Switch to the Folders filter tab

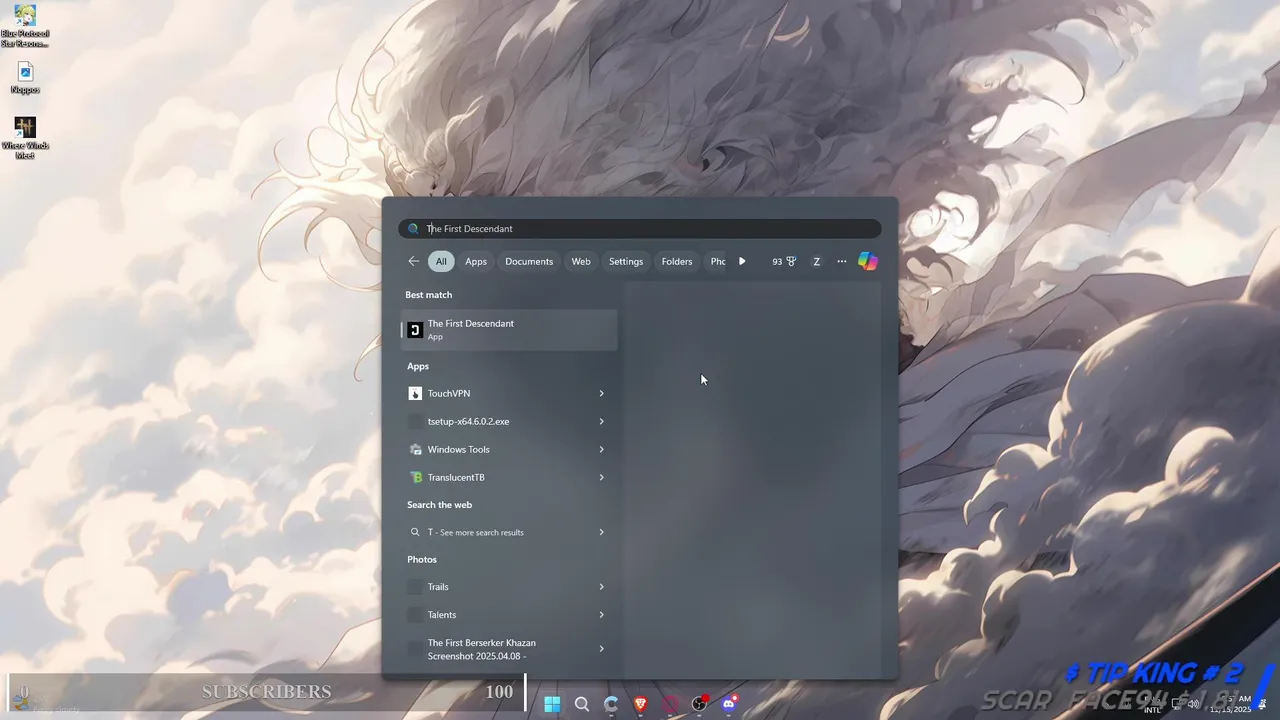click(x=677, y=261)
